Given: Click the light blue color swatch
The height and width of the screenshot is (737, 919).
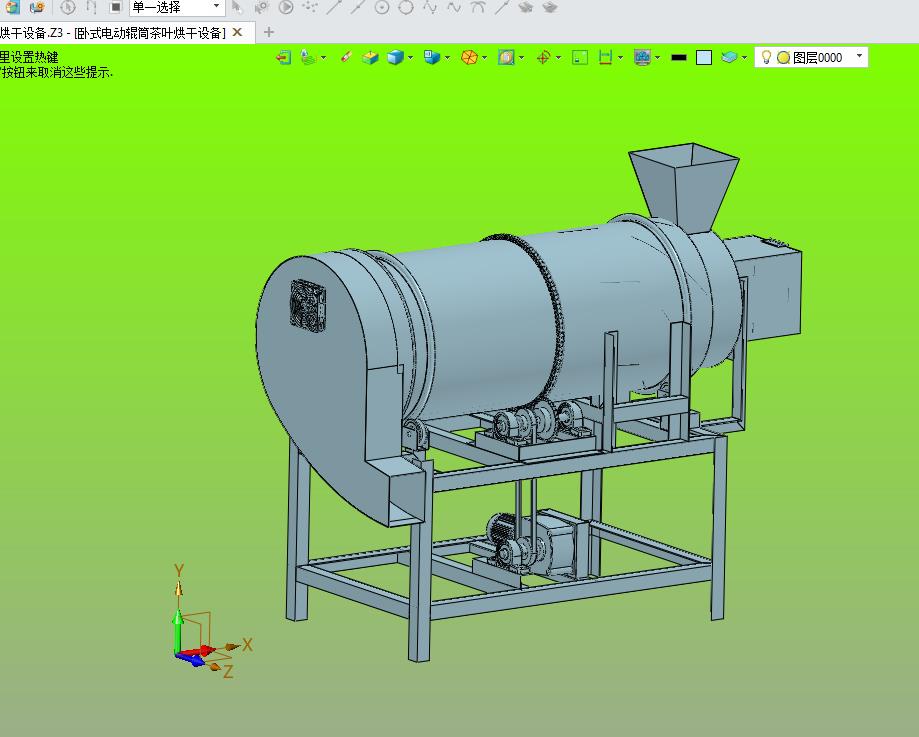Looking at the screenshot, I should coord(704,57).
